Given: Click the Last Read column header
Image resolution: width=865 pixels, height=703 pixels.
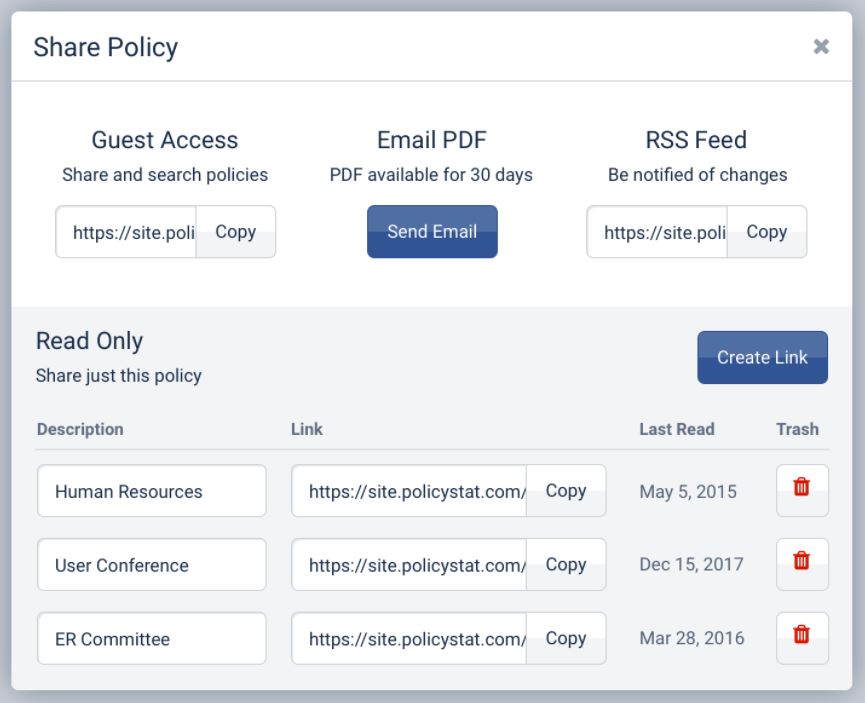Looking at the screenshot, I should tap(676, 429).
